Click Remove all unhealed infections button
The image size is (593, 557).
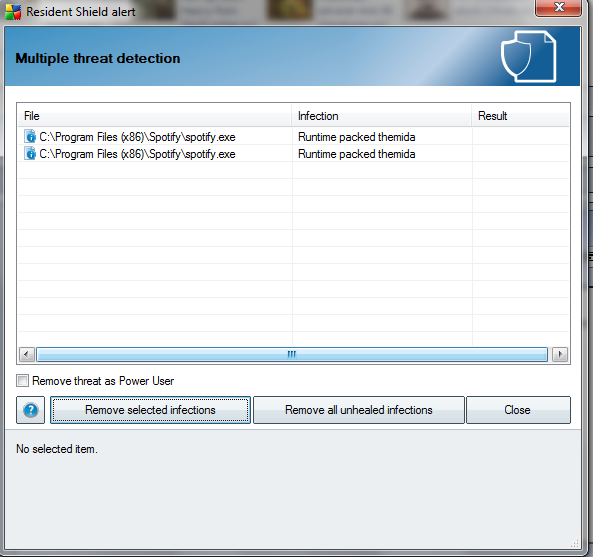click(x=359, y=410)
